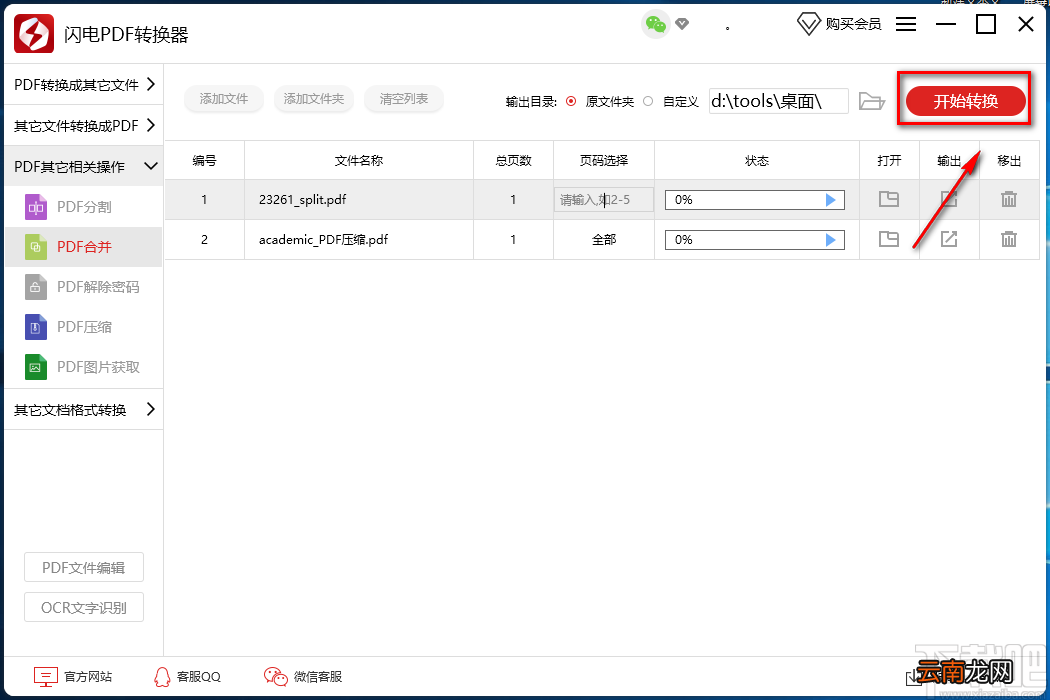The width and height of the screenshot is (1050, 700).
Task: Select PDF解除密码 in sidebar
Action: point(84,287)
